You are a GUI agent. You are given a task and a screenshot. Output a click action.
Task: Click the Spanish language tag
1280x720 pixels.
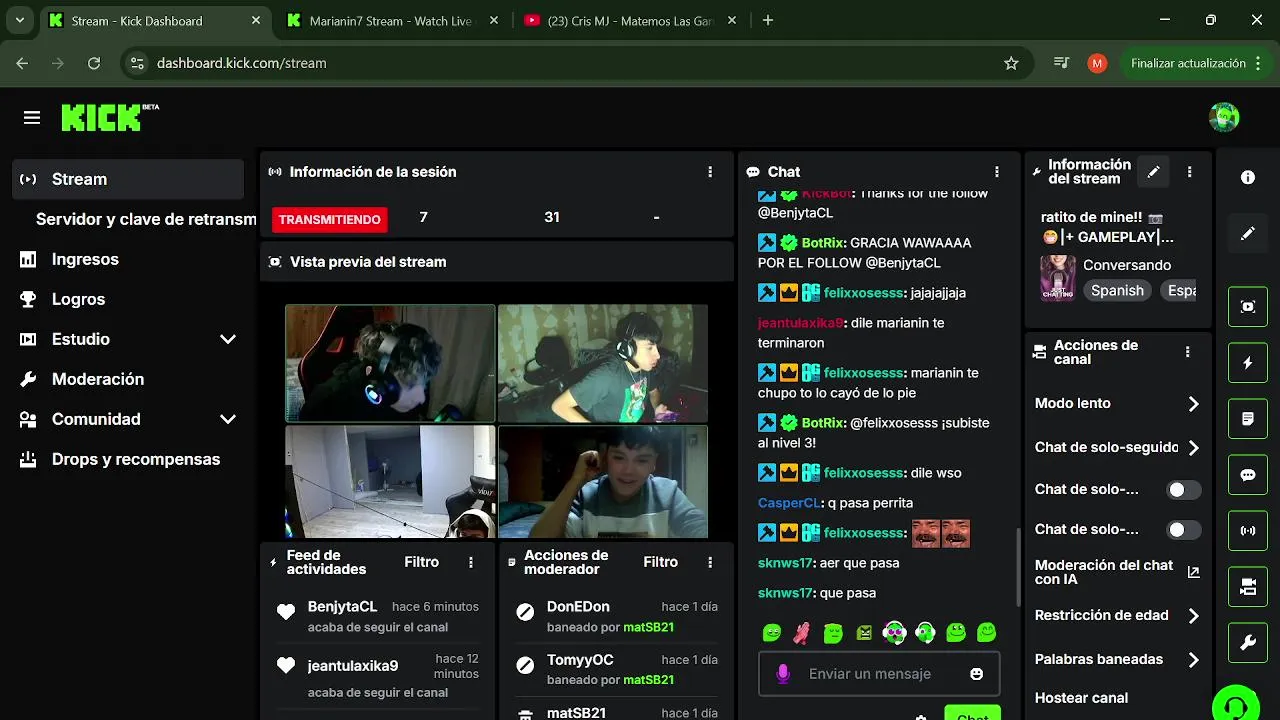click(x=1117, y=290)
